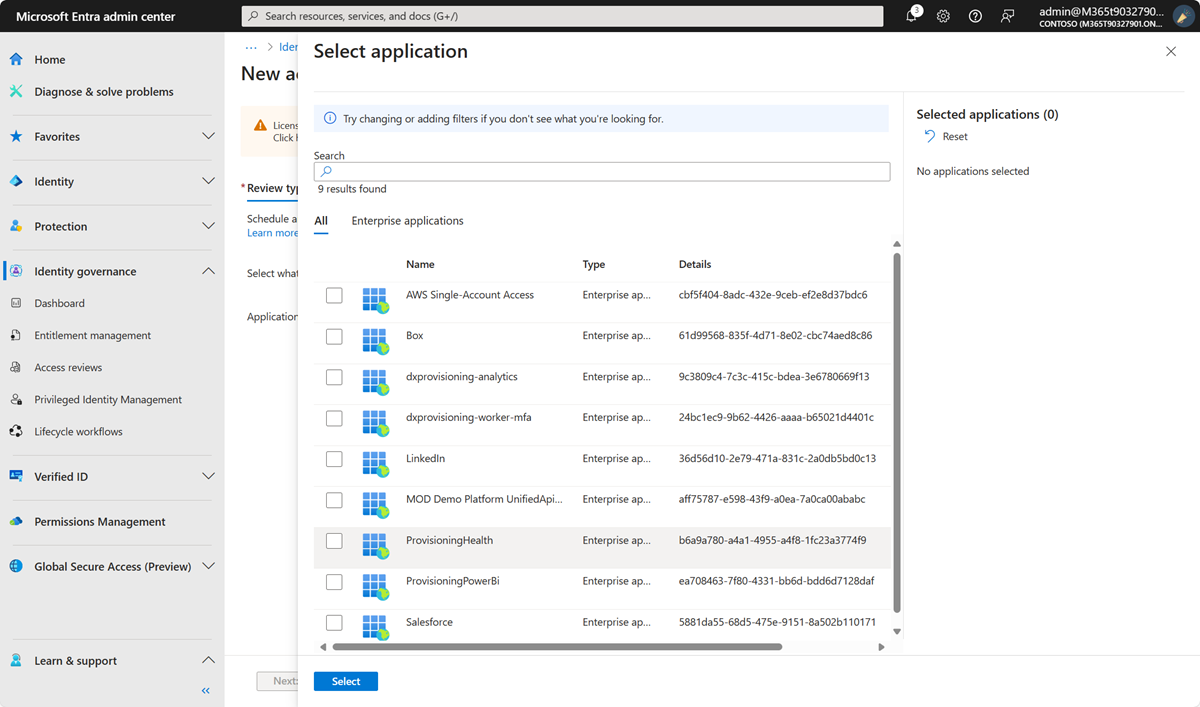Open the notifications bell icon
This screenshot has width=1200, height=707.
[x=912, y=16]
